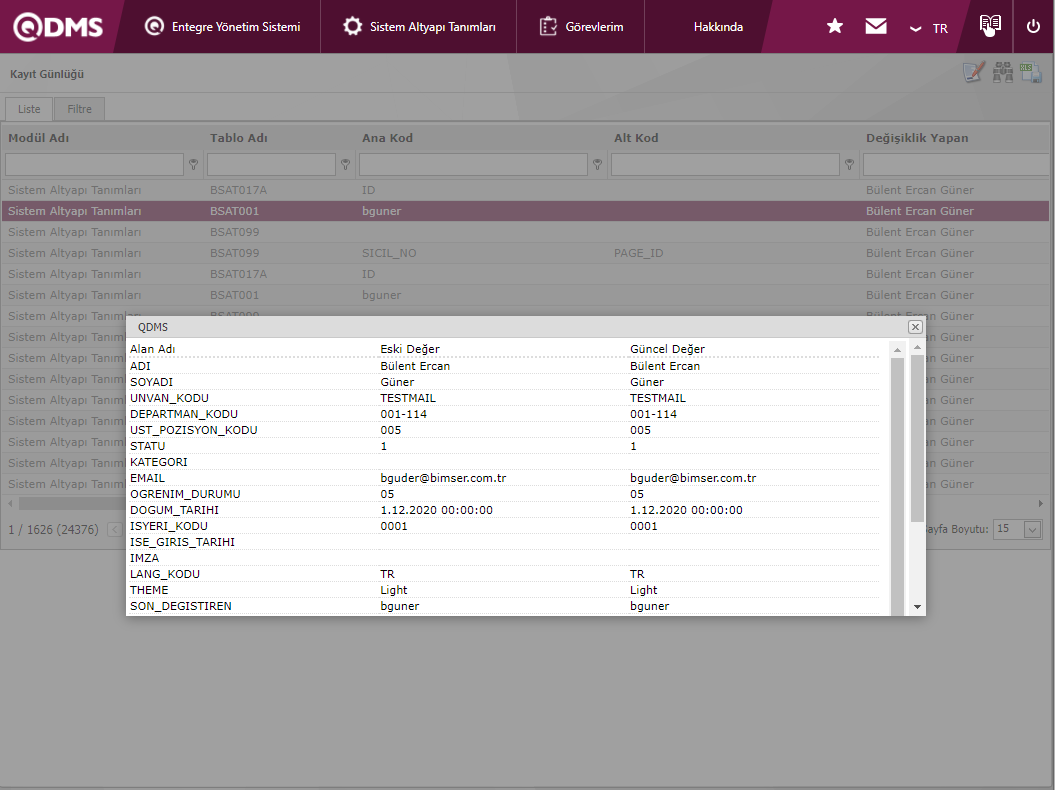Viewport: 1055px width, 790px height.
Task: Click filter icon next to Ana Kod field
Action: (x=597, y=164)
